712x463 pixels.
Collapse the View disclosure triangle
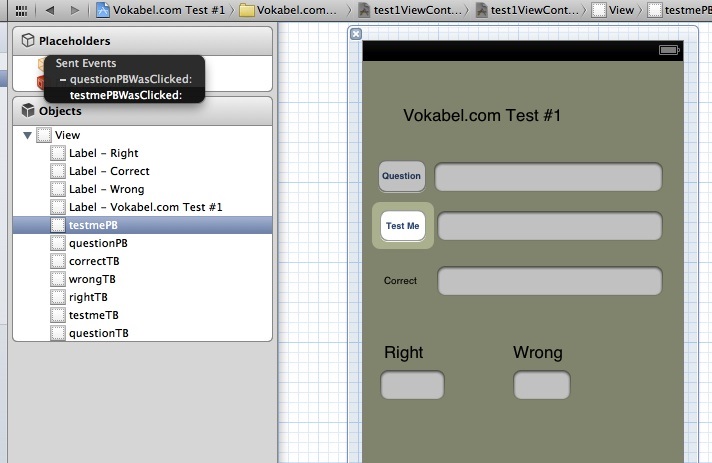pos(27,135)
